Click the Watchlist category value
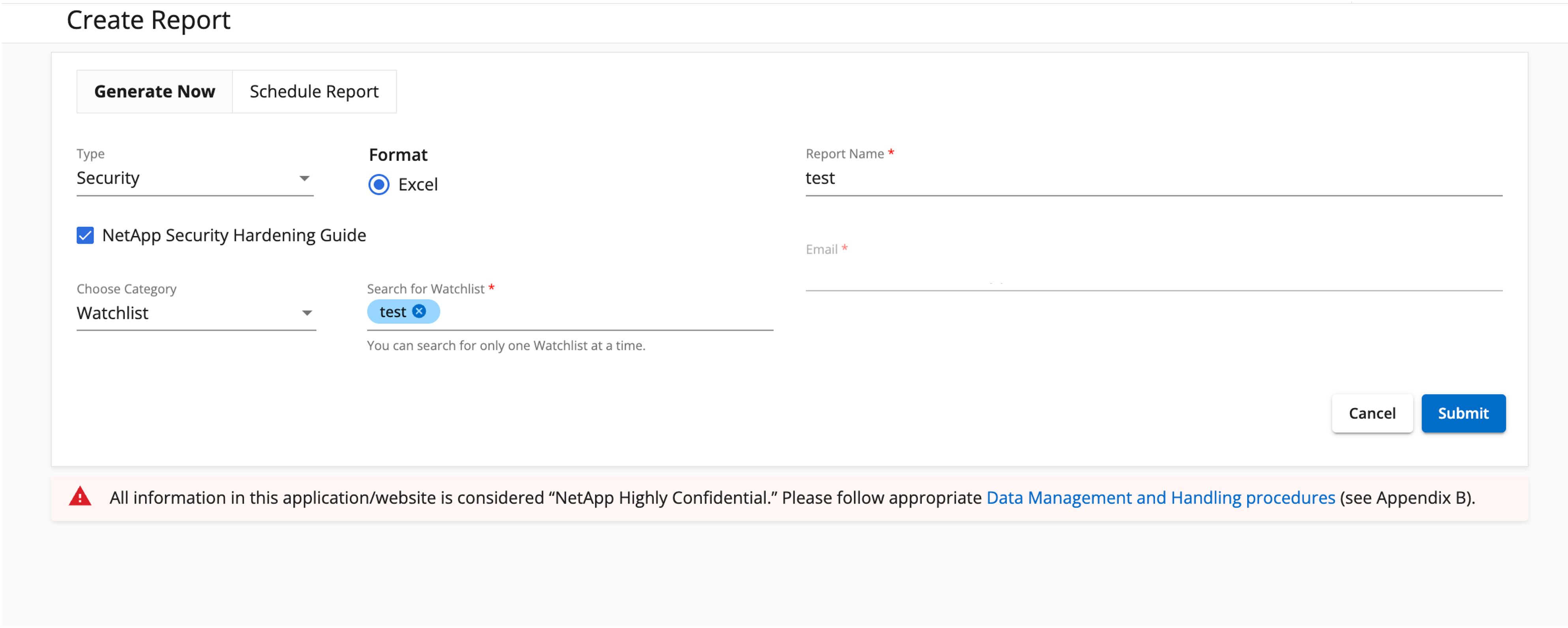The width and height of the screenshot is (1568, 628). click(x=112, y=313)
